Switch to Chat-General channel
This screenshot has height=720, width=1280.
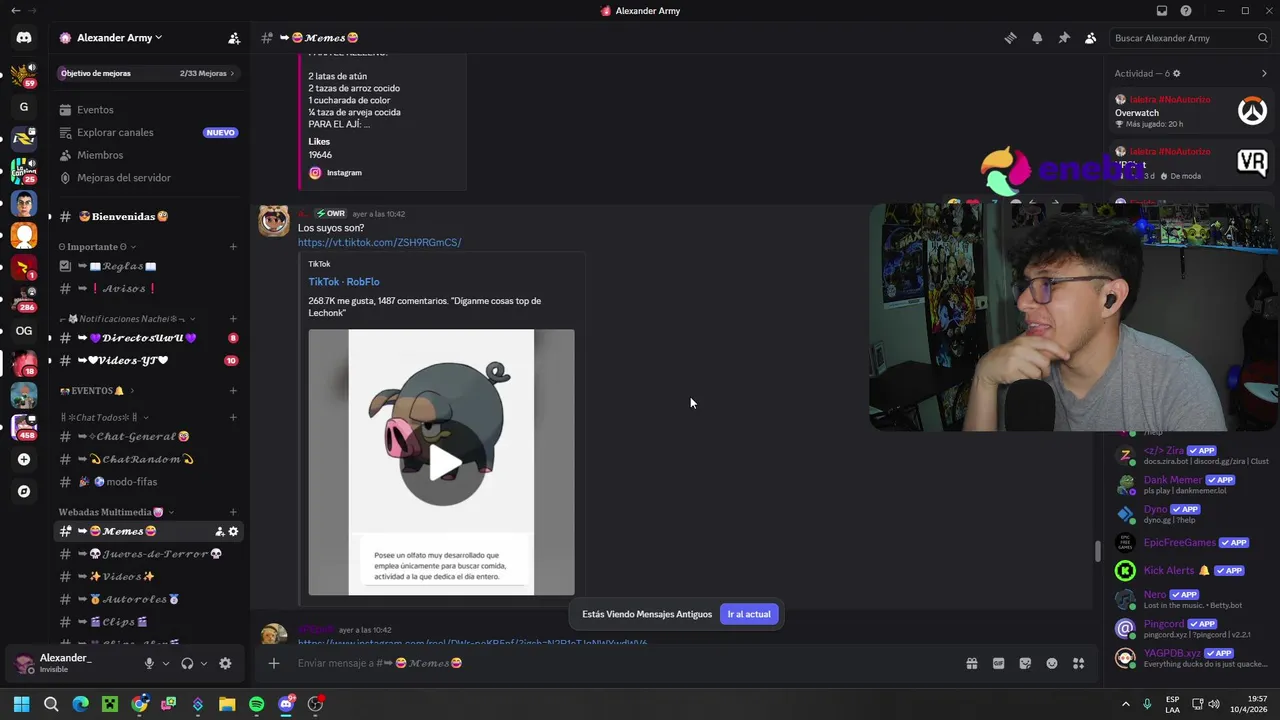click(149, 437)
